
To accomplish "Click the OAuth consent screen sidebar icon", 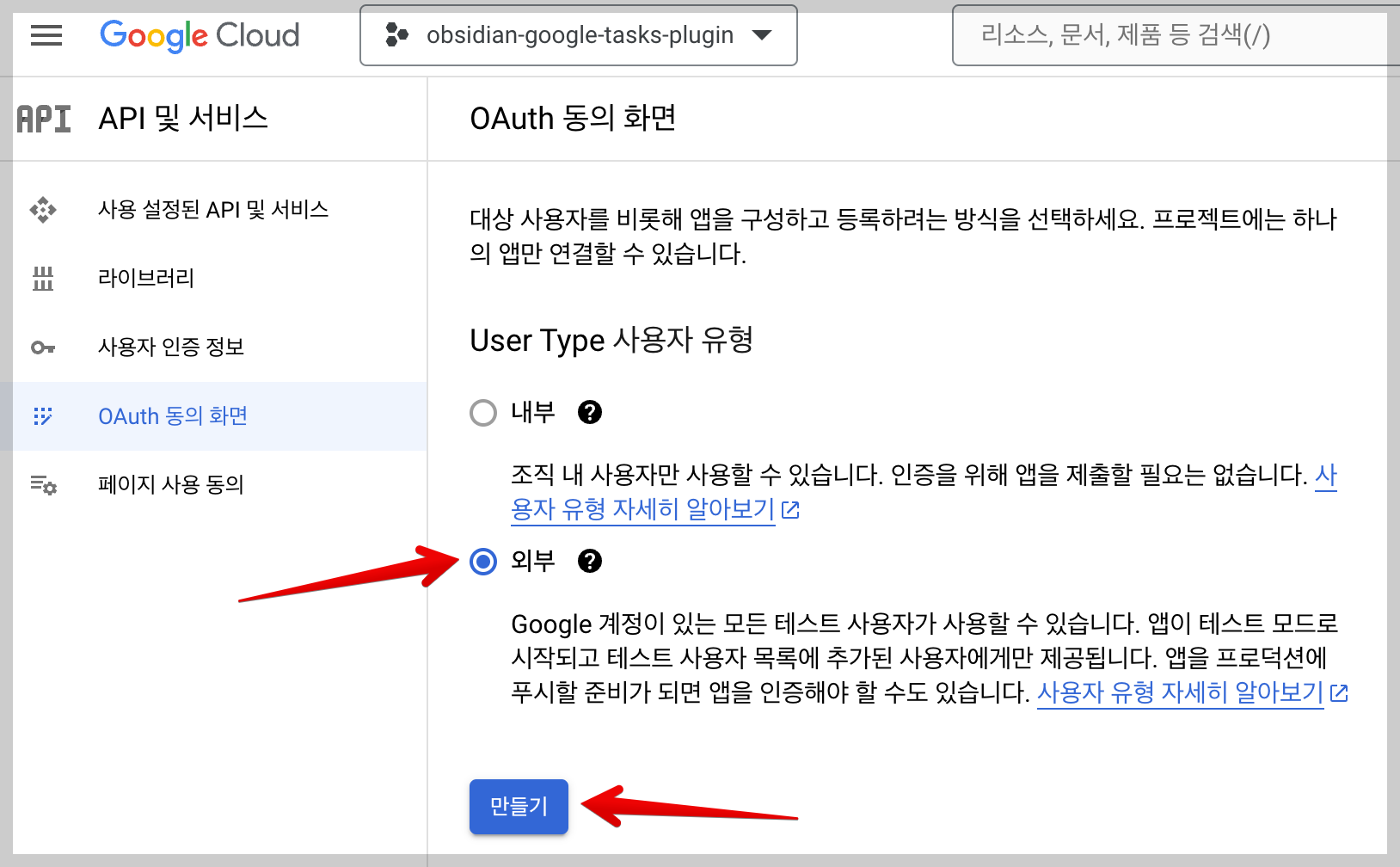I will [43, 416].
